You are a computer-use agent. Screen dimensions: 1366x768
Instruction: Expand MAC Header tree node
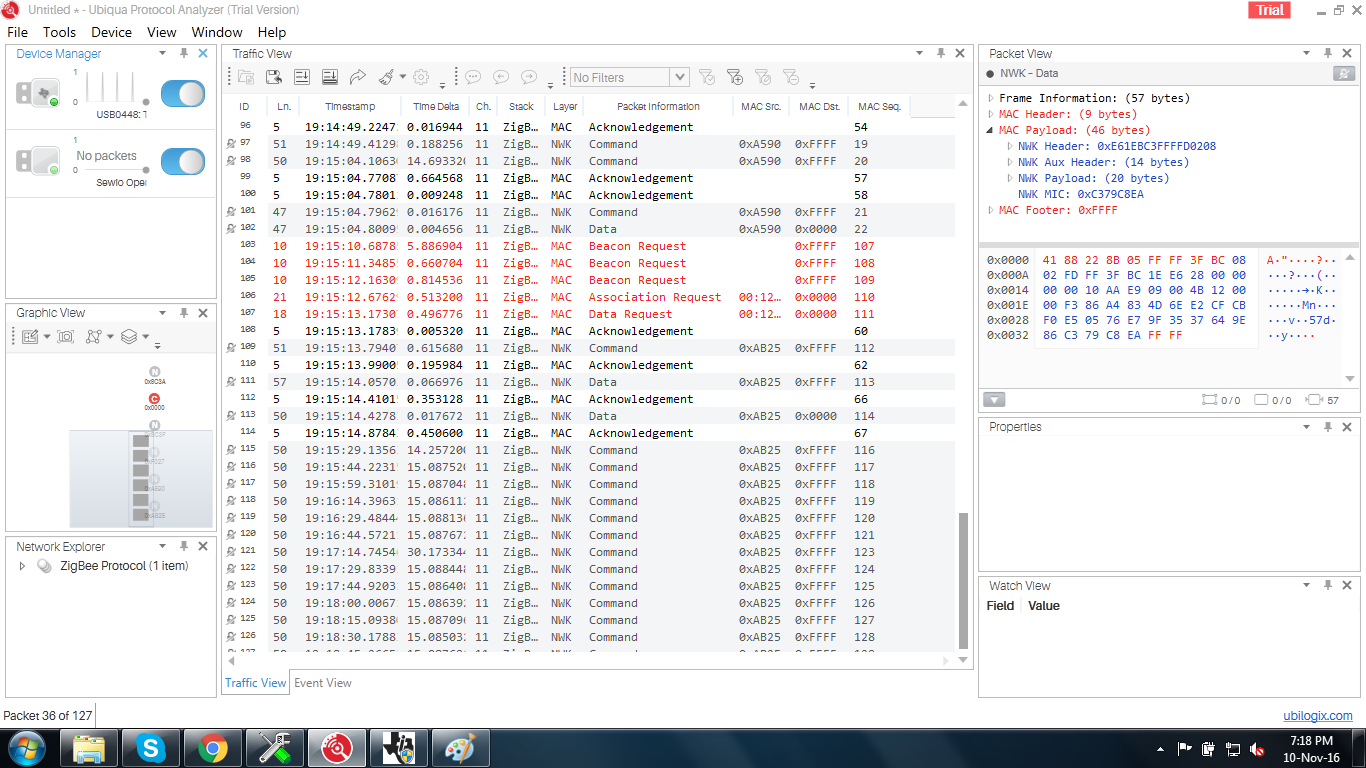pos(991,114)
